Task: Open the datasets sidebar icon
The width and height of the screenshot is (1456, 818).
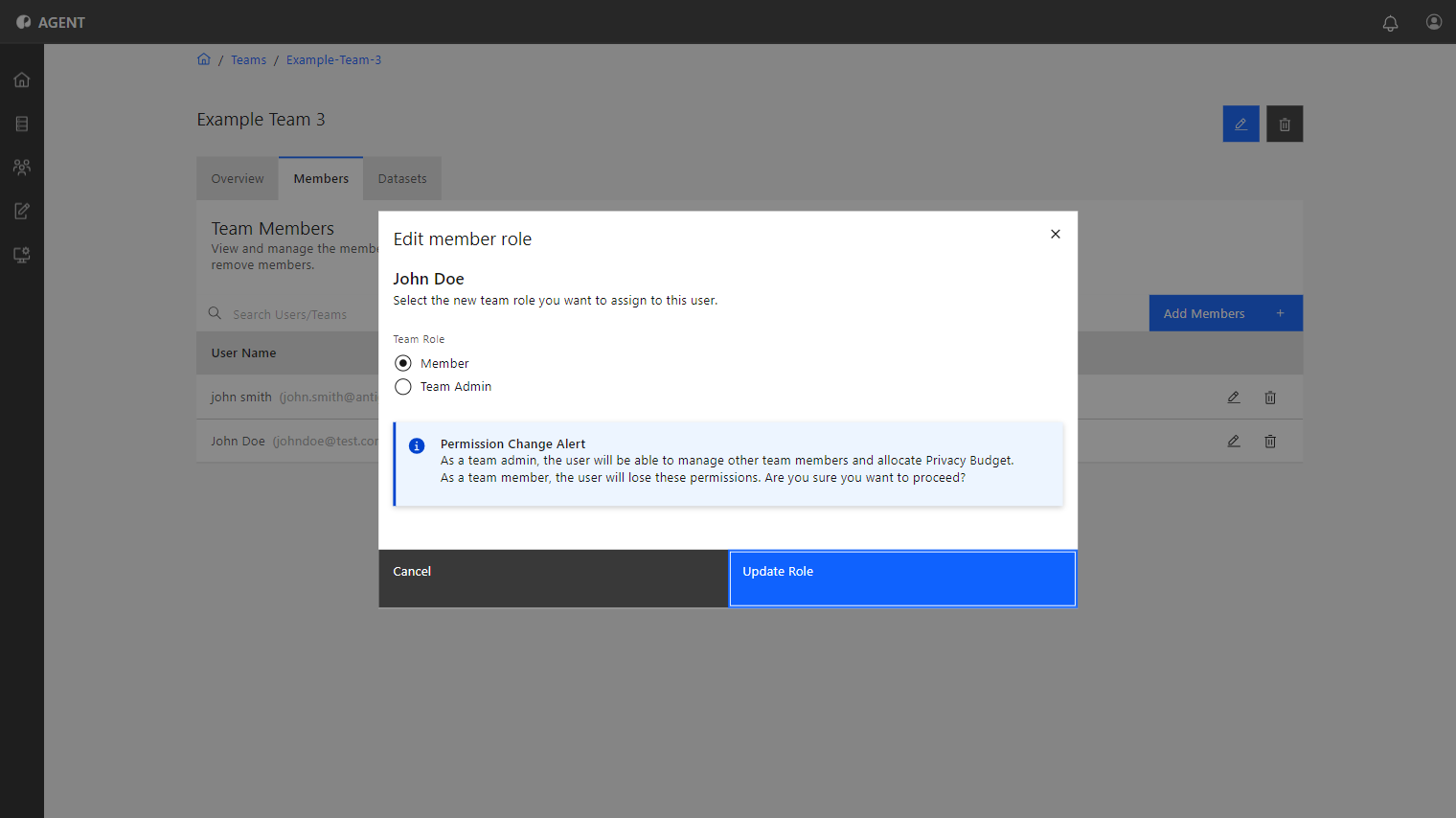Action: [x=22, y=124]
